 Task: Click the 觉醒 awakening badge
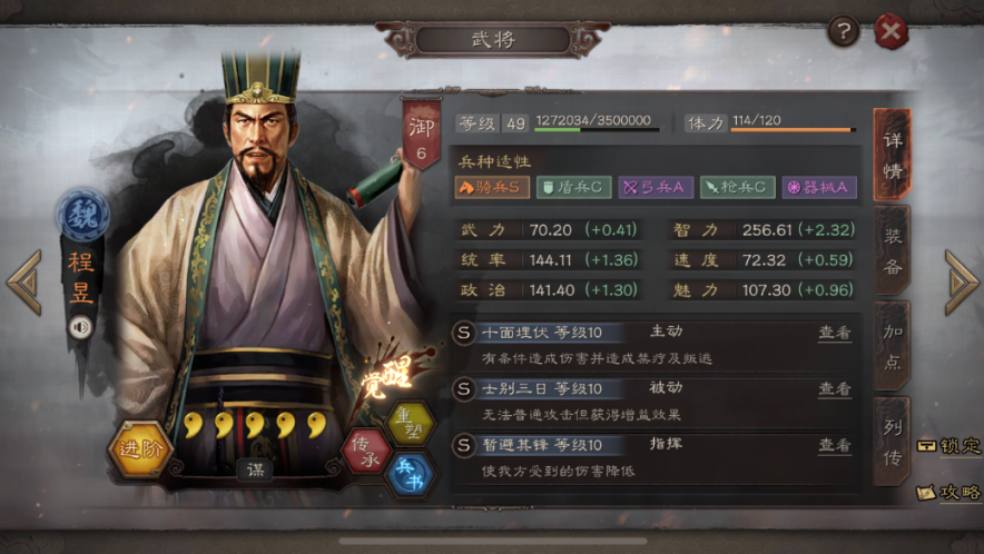[389, 375]
